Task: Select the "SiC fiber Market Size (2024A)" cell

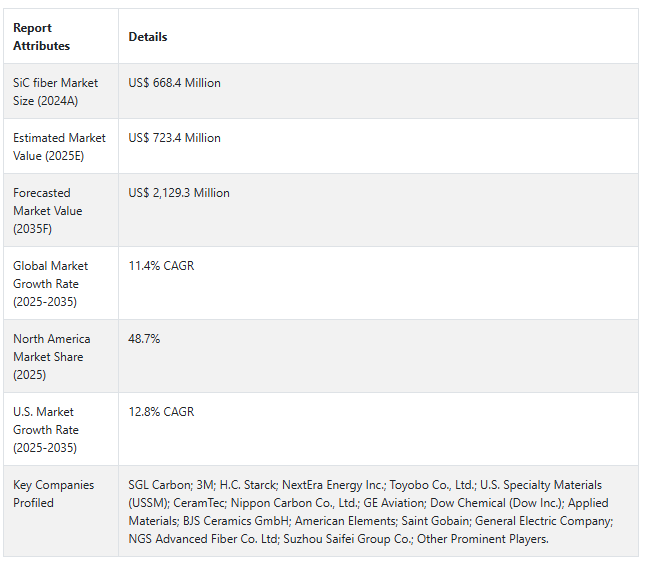Action: (55, 92)
